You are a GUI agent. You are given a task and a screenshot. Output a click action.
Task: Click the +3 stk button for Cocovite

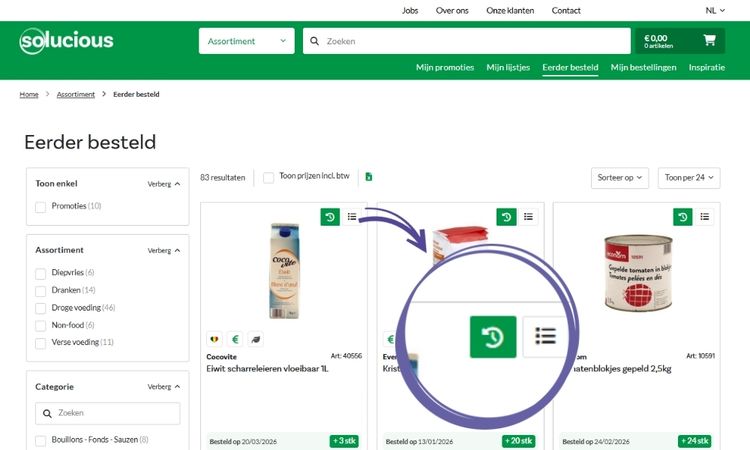pyautogui.click(x=346, y=441)
